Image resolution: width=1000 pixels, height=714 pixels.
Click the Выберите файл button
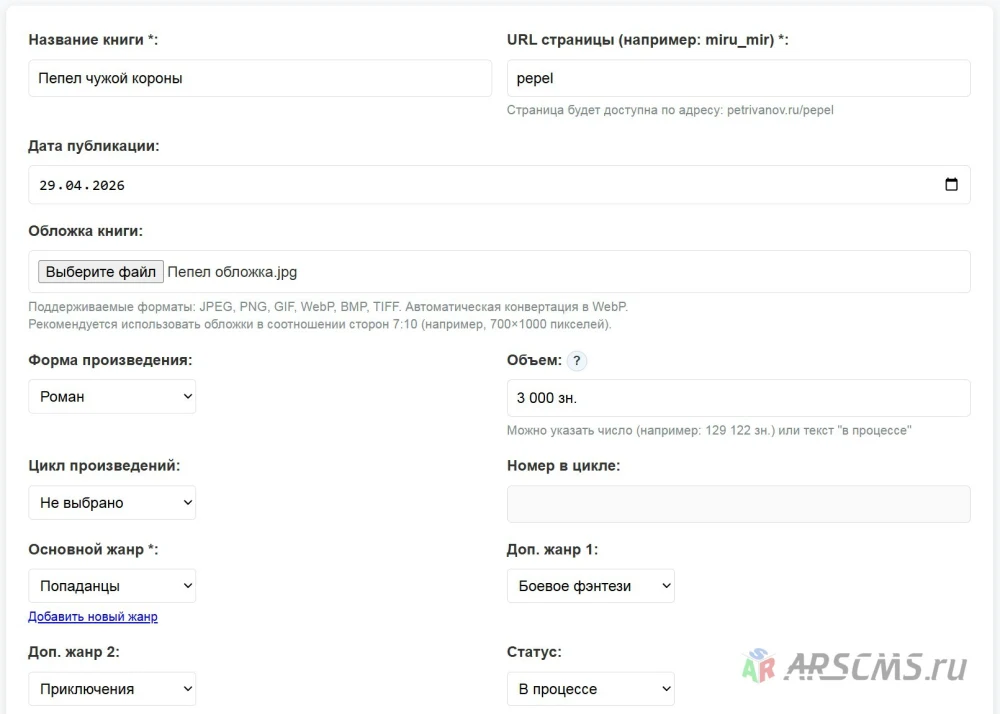click(101, 272)
